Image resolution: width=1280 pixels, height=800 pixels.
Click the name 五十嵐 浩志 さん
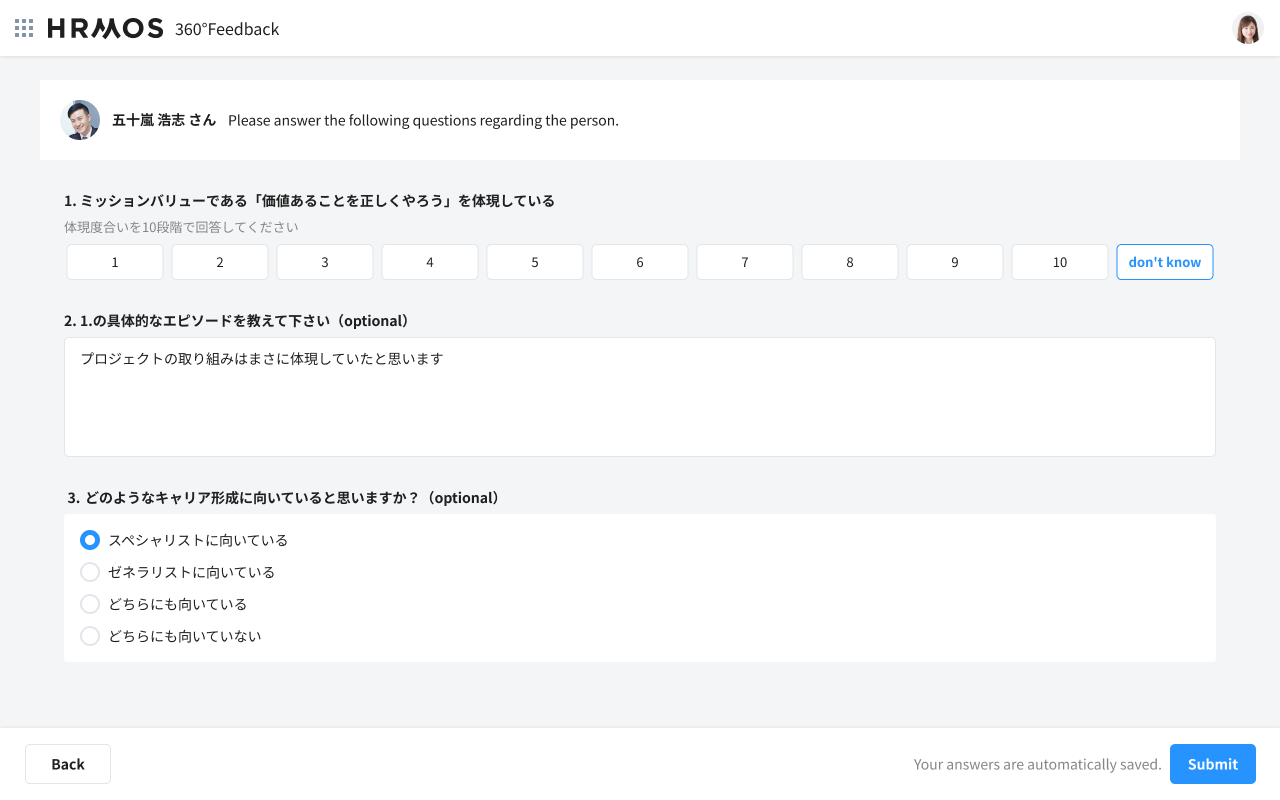click(164, 120)
